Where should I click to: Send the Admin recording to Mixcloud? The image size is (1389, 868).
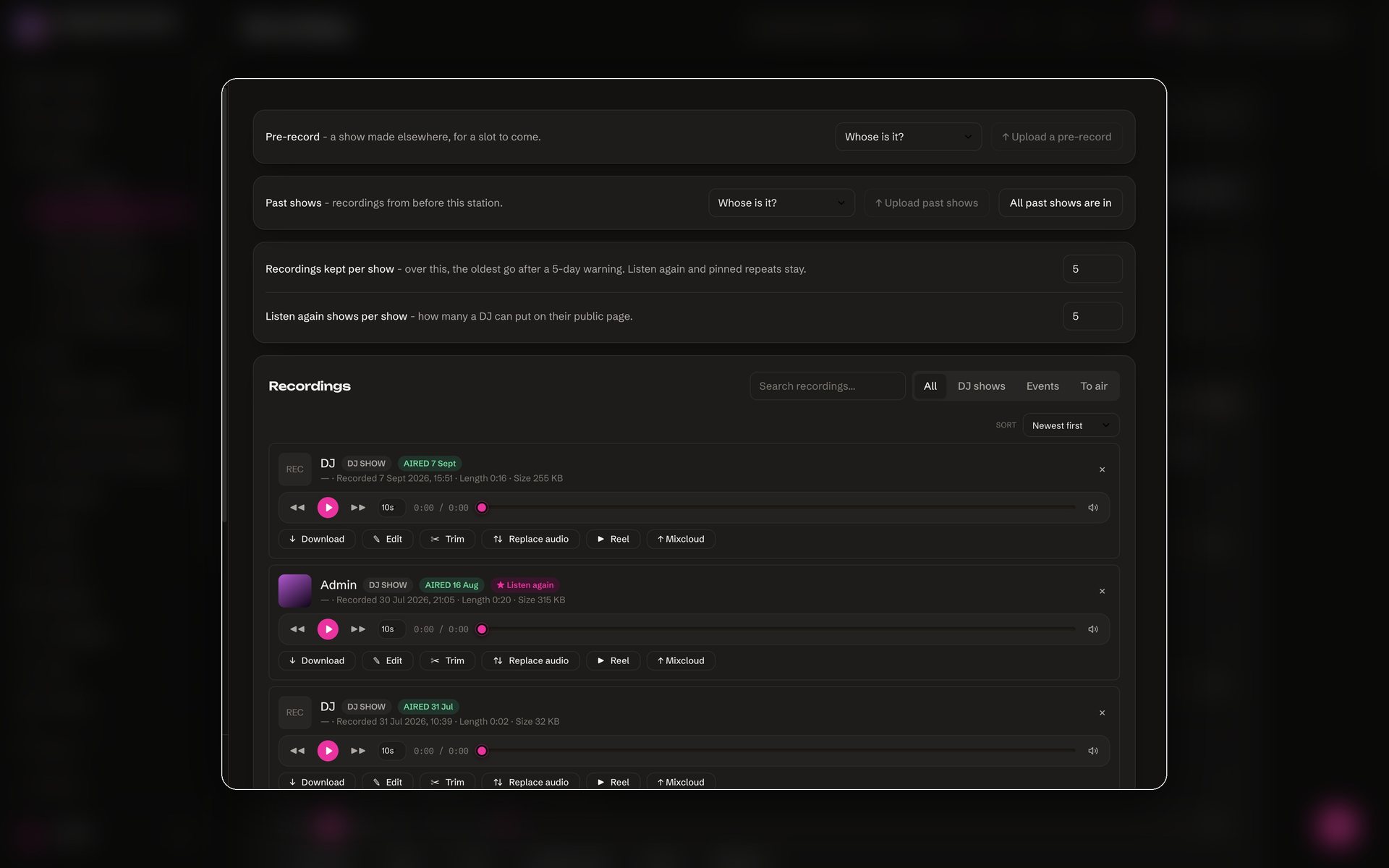tap(680, 660)
